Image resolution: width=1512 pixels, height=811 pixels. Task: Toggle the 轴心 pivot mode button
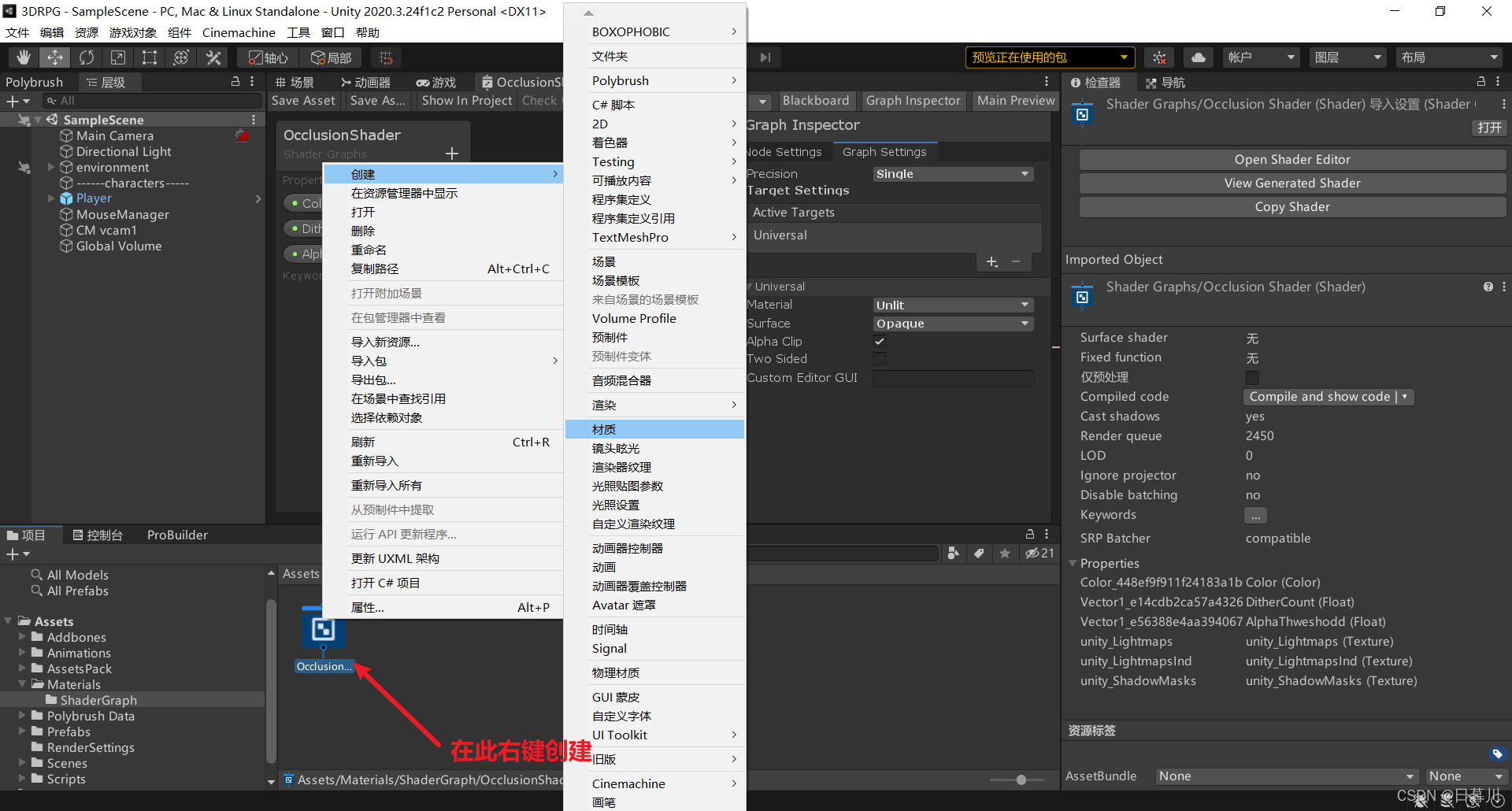[x=269, y=57]
